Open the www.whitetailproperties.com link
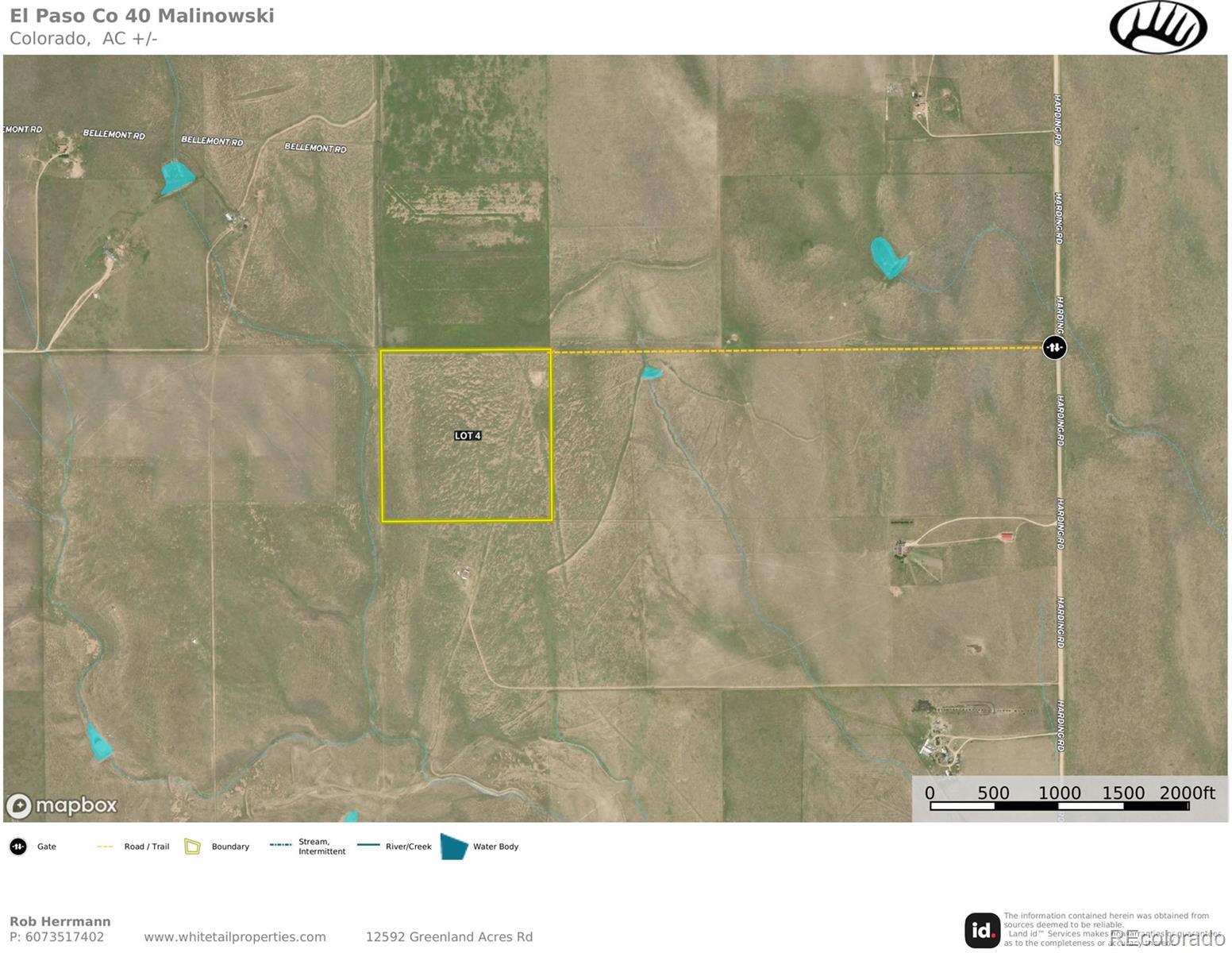Image resolution: width=1232 pixels, height=953 pixels. tap(235, 937)
